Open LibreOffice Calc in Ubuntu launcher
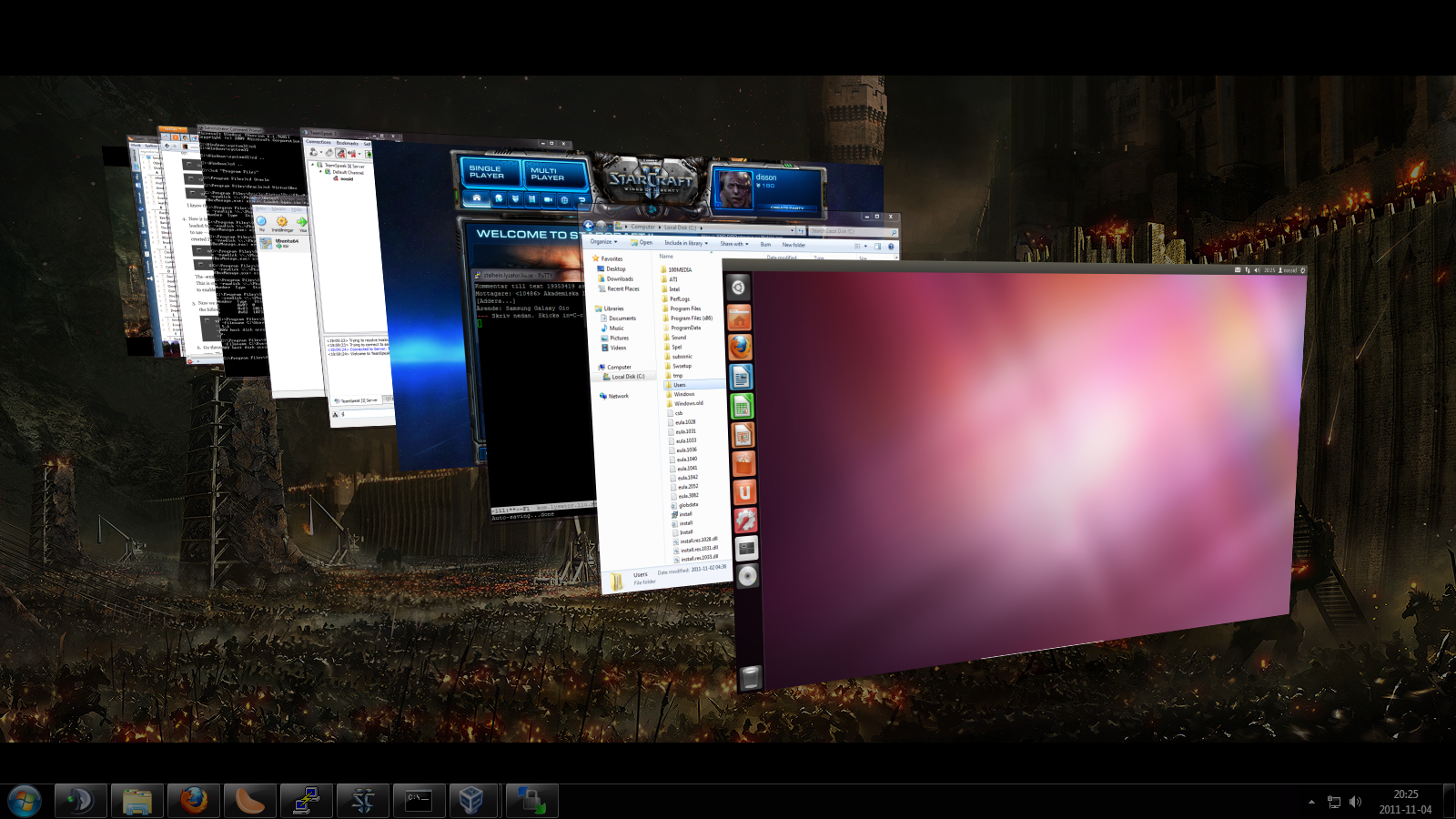Viewport: 1456px width, 819px height. (742, 405)
